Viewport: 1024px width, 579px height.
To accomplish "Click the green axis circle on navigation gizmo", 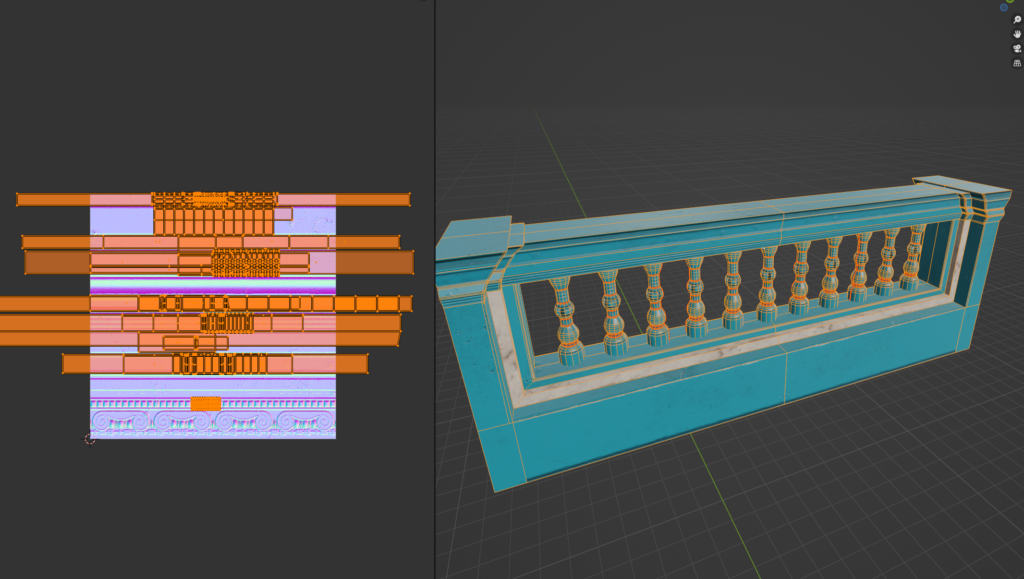I will tap(1010, 2).
